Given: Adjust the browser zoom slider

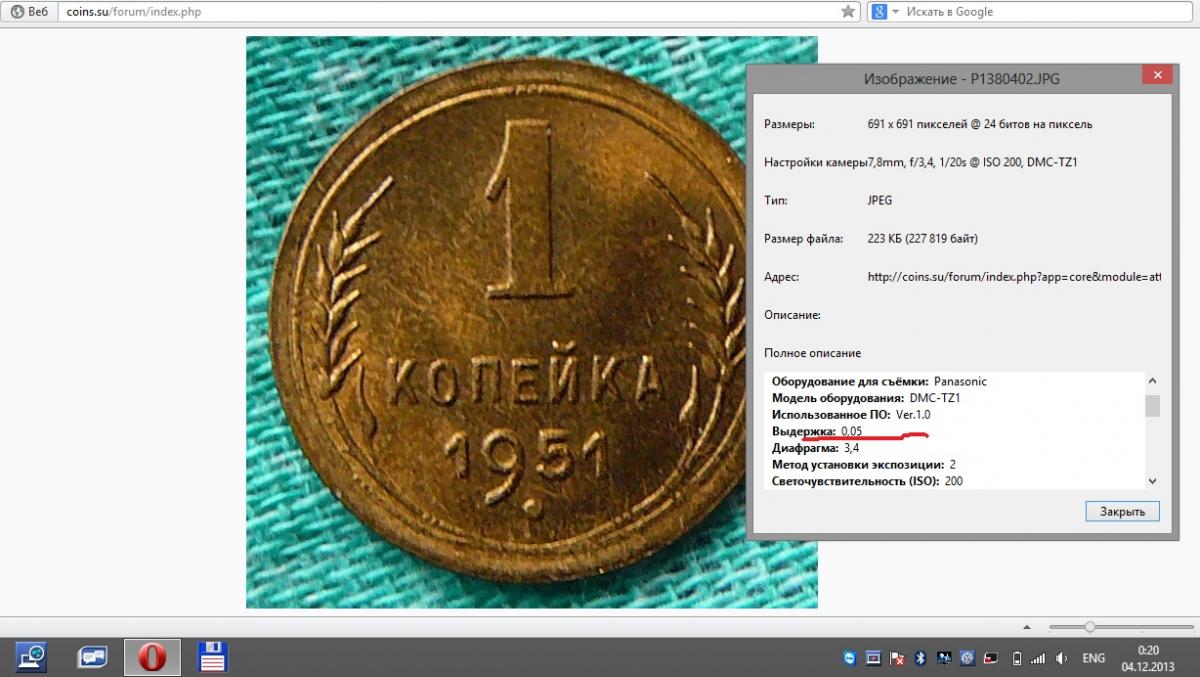Looking at the screenshot, I should click(1090, 627).
